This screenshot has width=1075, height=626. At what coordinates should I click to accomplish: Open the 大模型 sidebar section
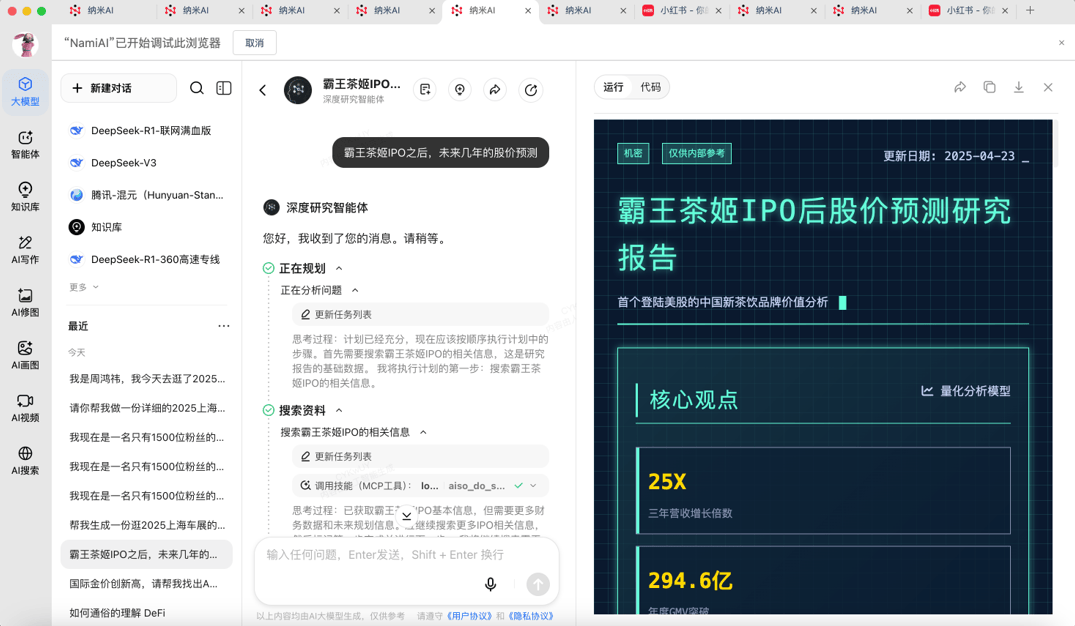click(x=25, y=91)
